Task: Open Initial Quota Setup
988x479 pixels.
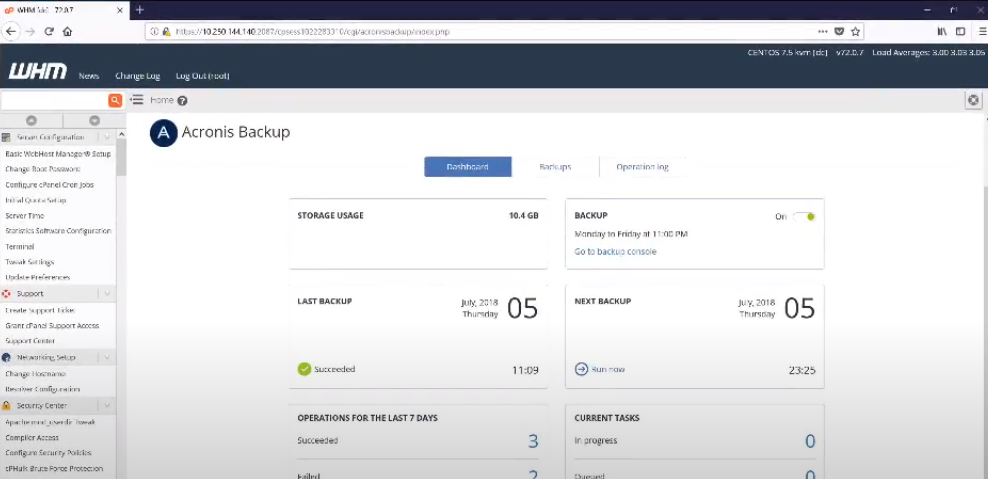Action: [35, 200]
